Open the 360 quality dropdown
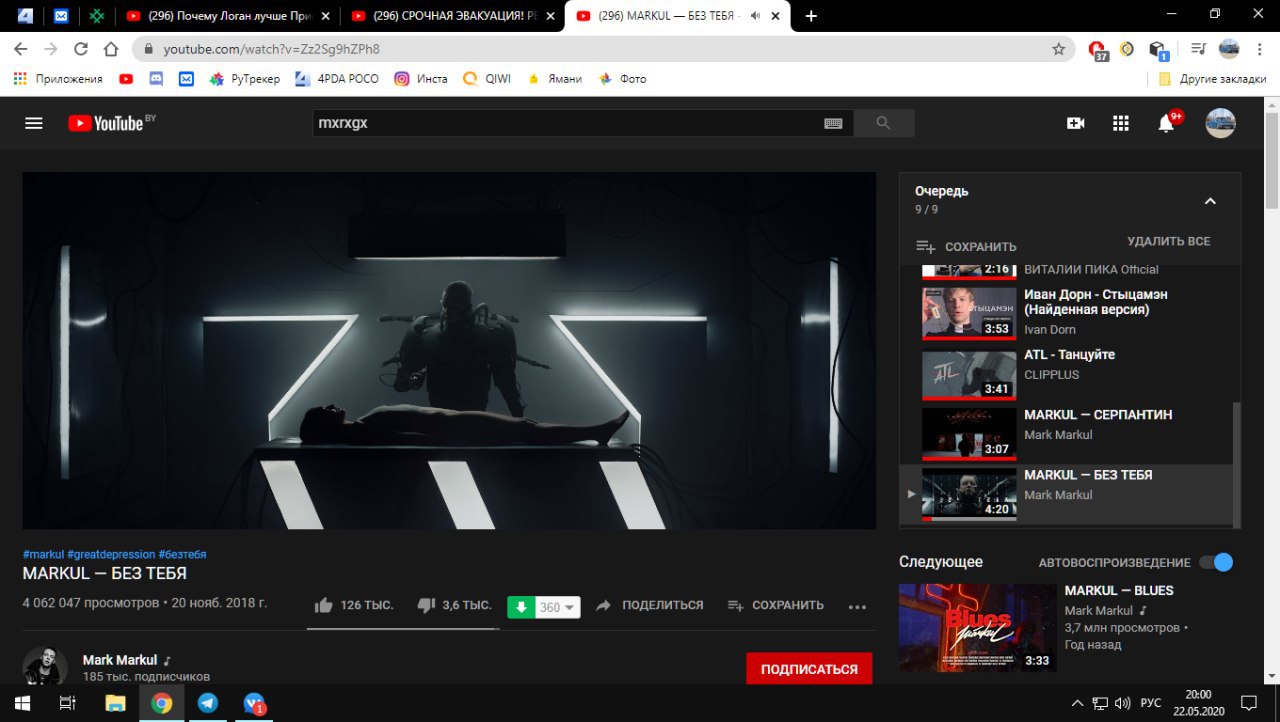Viewport: 1280px width, 722px height. 558,607
